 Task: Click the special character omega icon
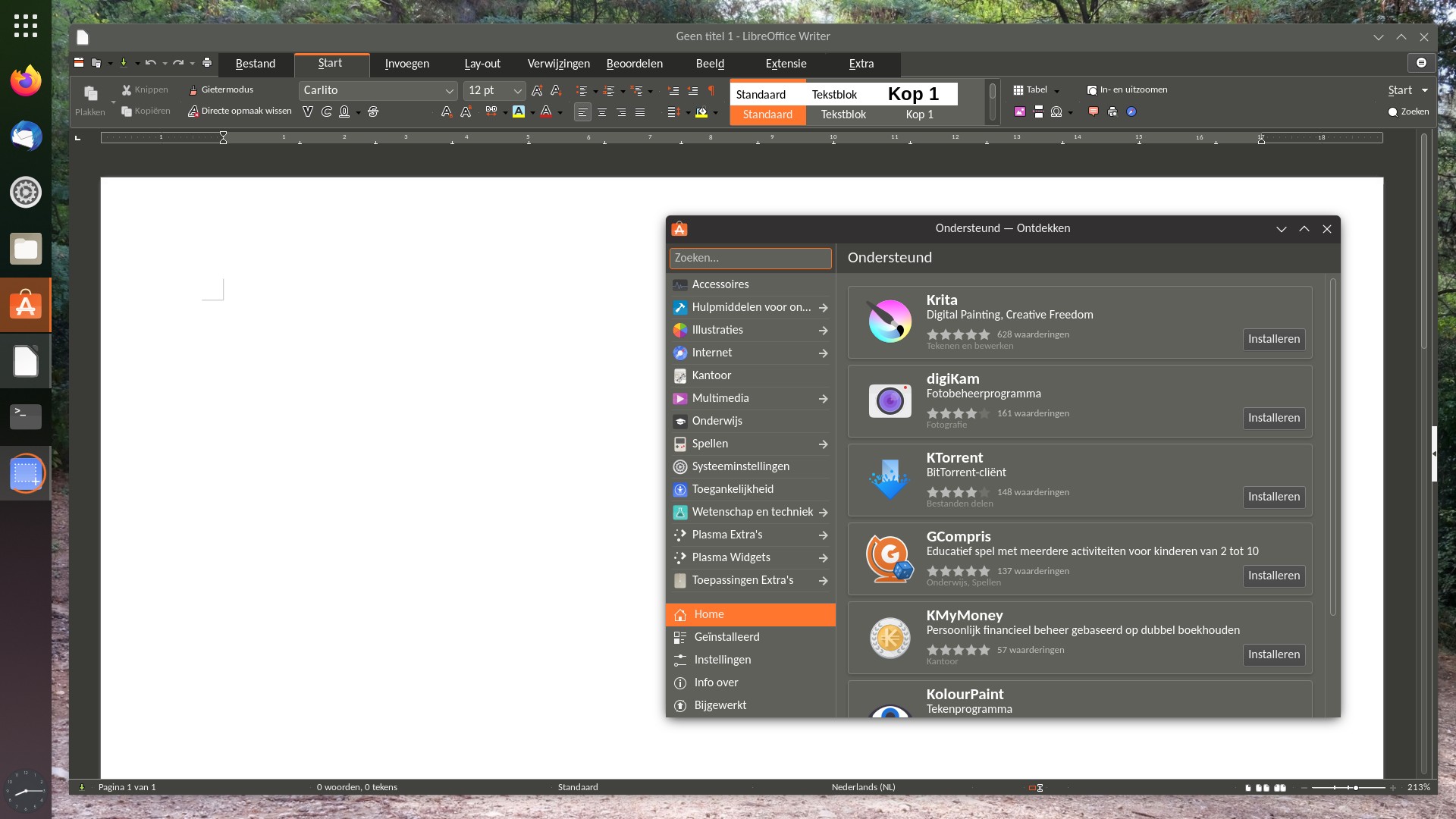(x=1056, y=111)
